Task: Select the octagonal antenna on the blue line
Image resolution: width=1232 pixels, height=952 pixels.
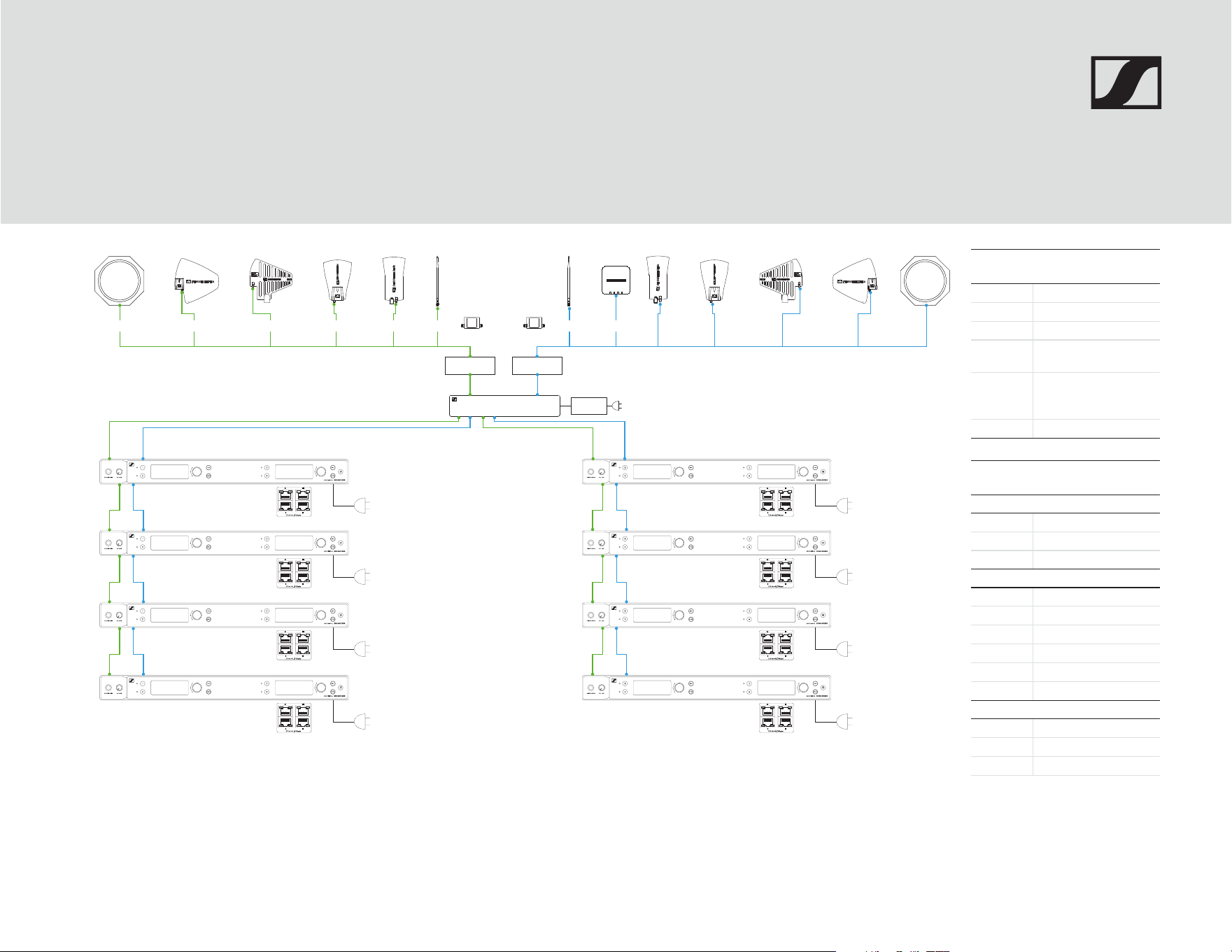Action: click(x=926, y=281)
